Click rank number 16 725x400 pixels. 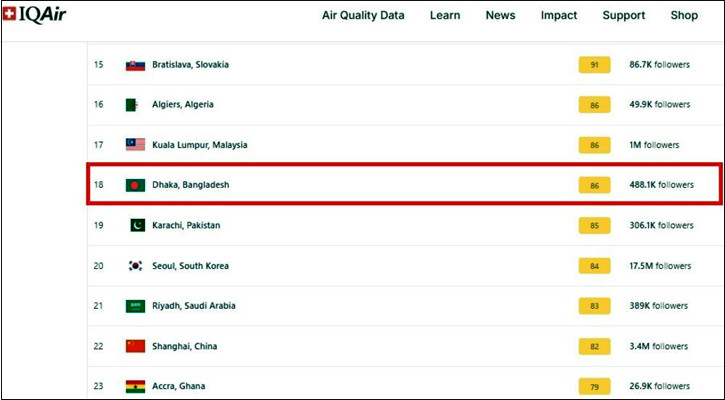98,105
